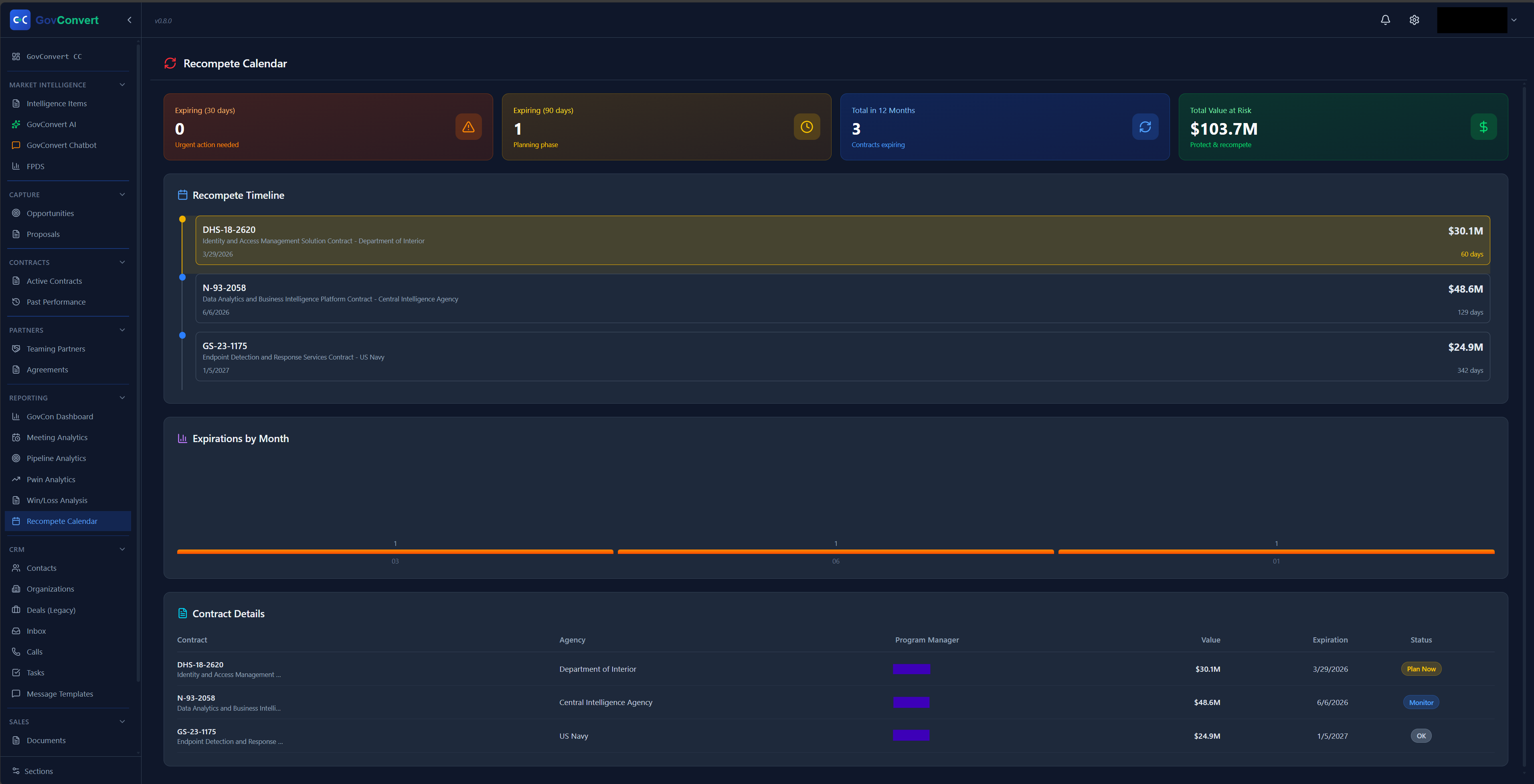
Task: Go to Pipeline Analytics page
Action: point(56,459)
